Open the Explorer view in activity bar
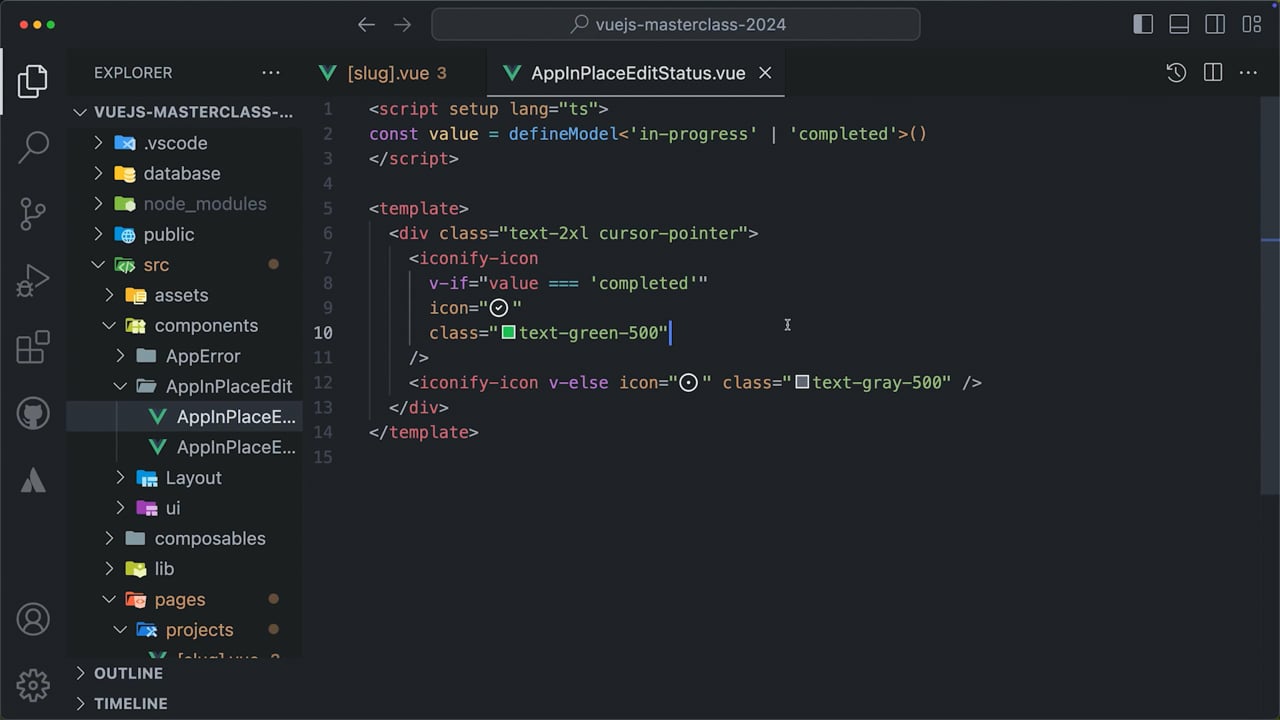Screen dimensions: 1280x720 tap(33, 82)
